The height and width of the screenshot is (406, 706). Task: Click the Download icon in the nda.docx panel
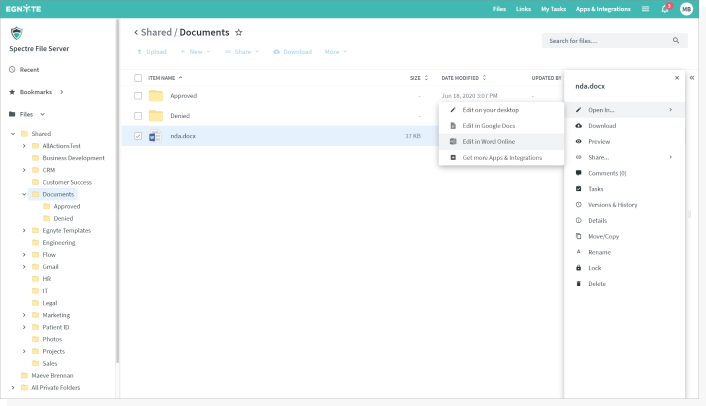click(579, 126)
